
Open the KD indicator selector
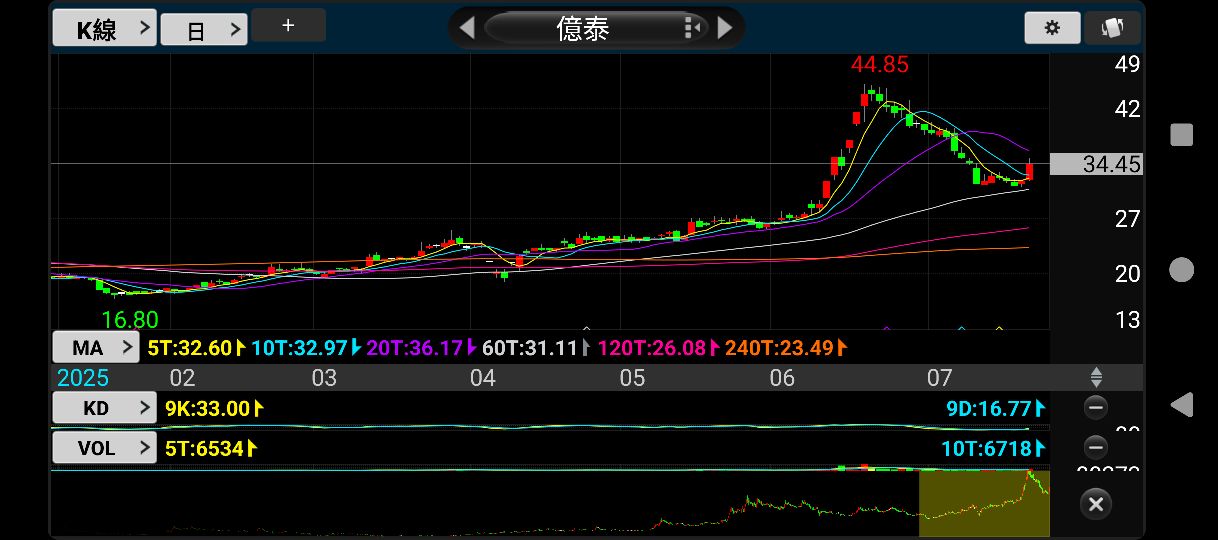click(105, 408)
